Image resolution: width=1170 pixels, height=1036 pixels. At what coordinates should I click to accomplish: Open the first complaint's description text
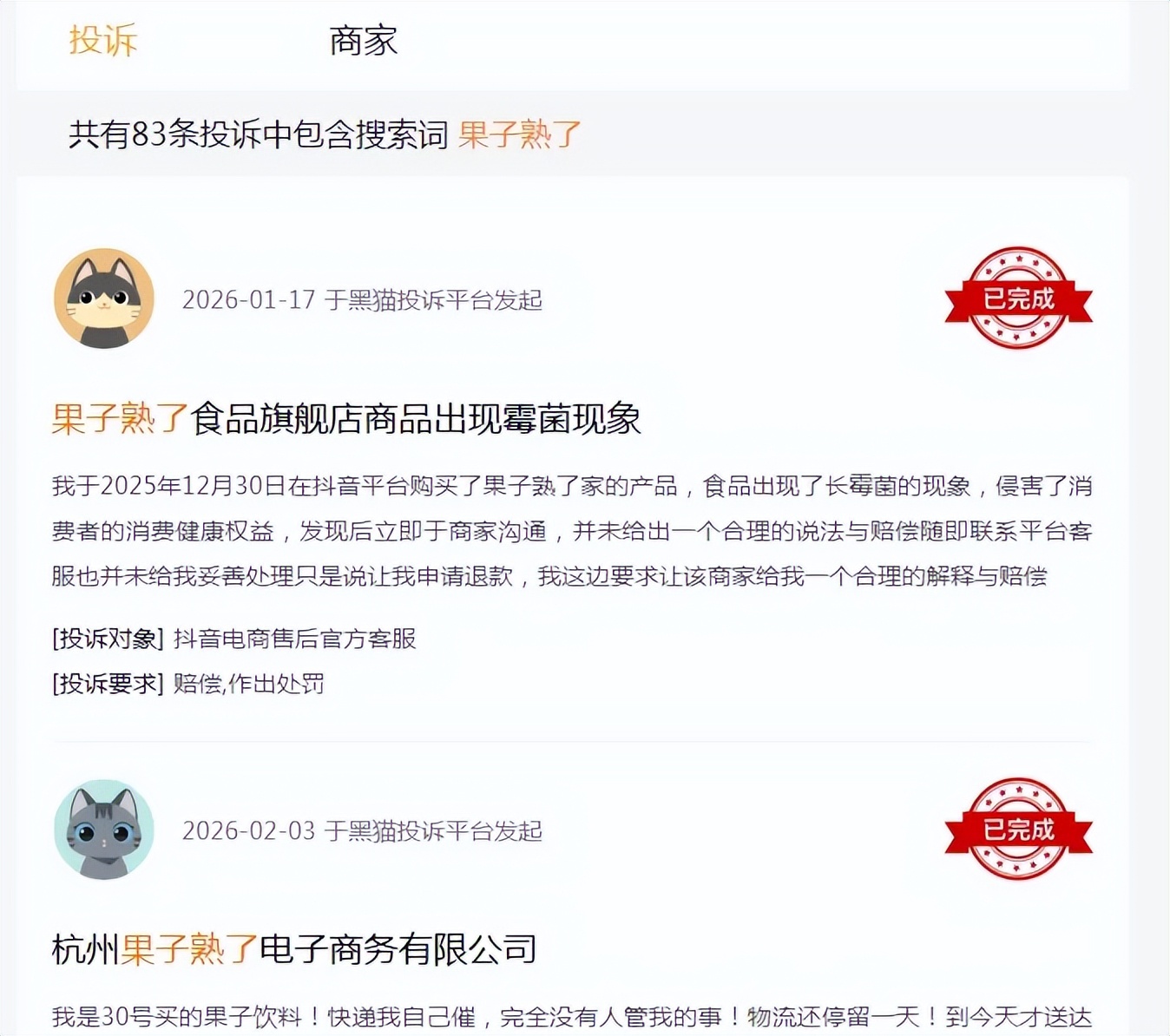coord(571,531)
